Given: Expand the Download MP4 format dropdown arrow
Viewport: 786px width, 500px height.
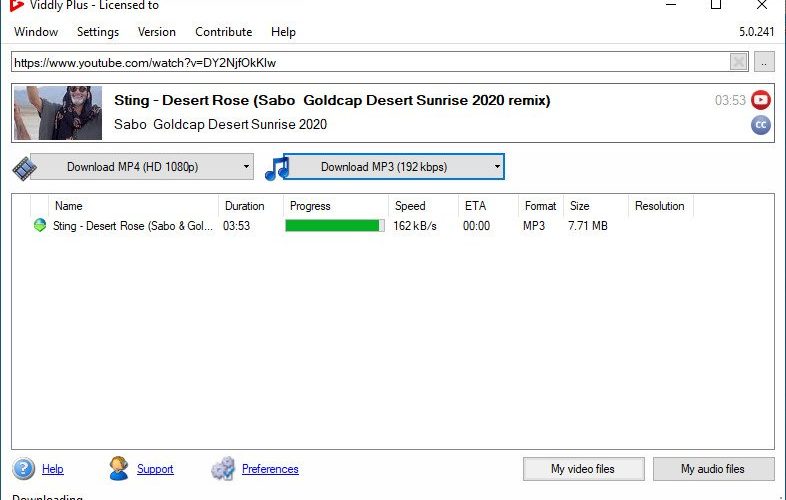Looking at the screenshot, I should click(246, 166).
